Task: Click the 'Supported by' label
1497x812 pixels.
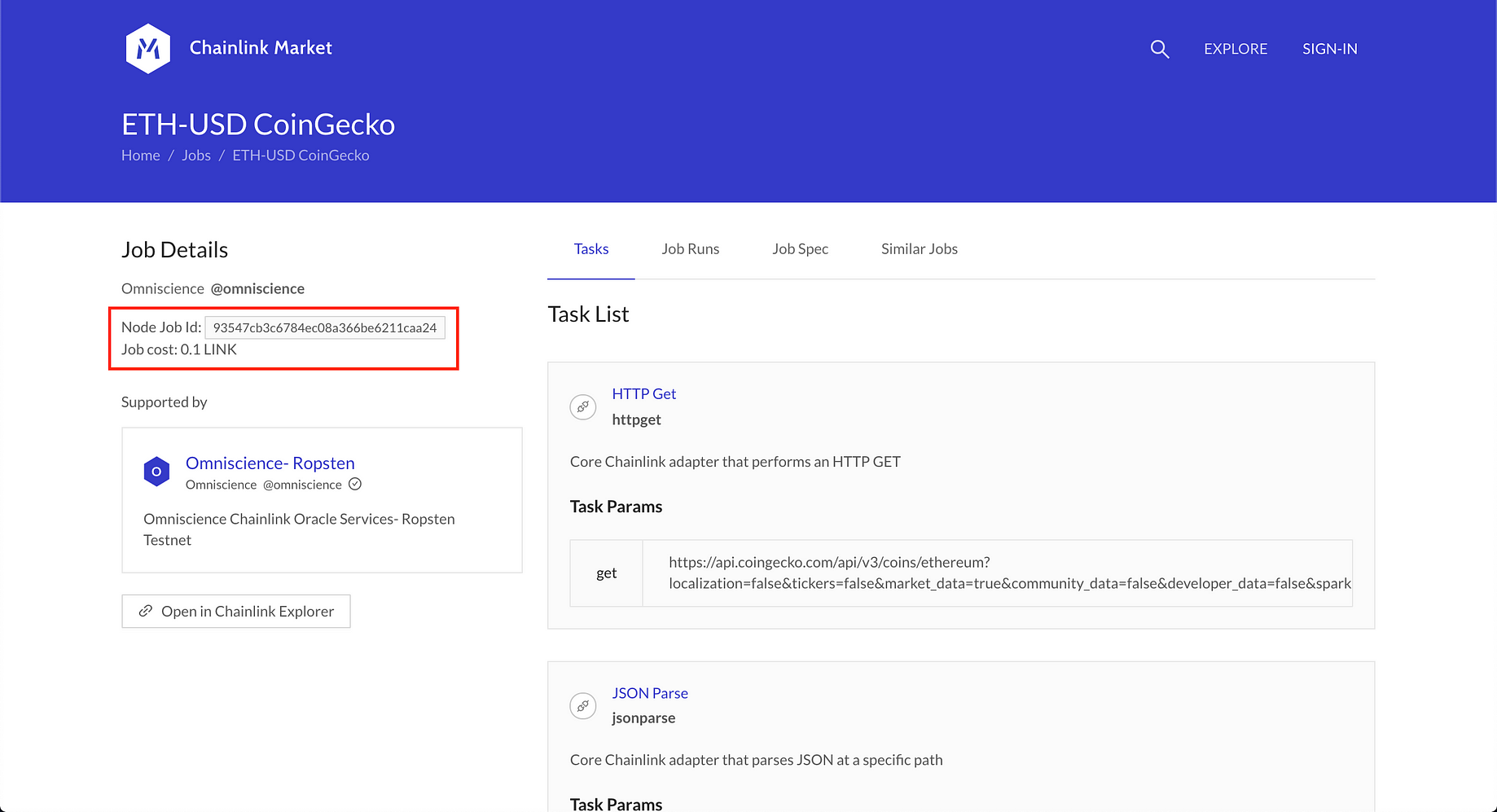Action: coord(165,402)
